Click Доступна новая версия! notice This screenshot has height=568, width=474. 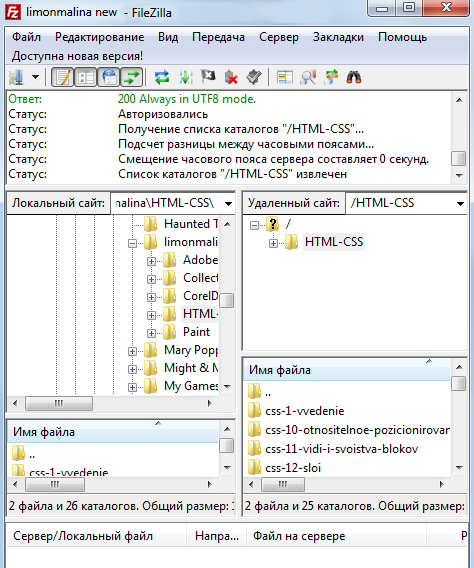click(77, 56)
